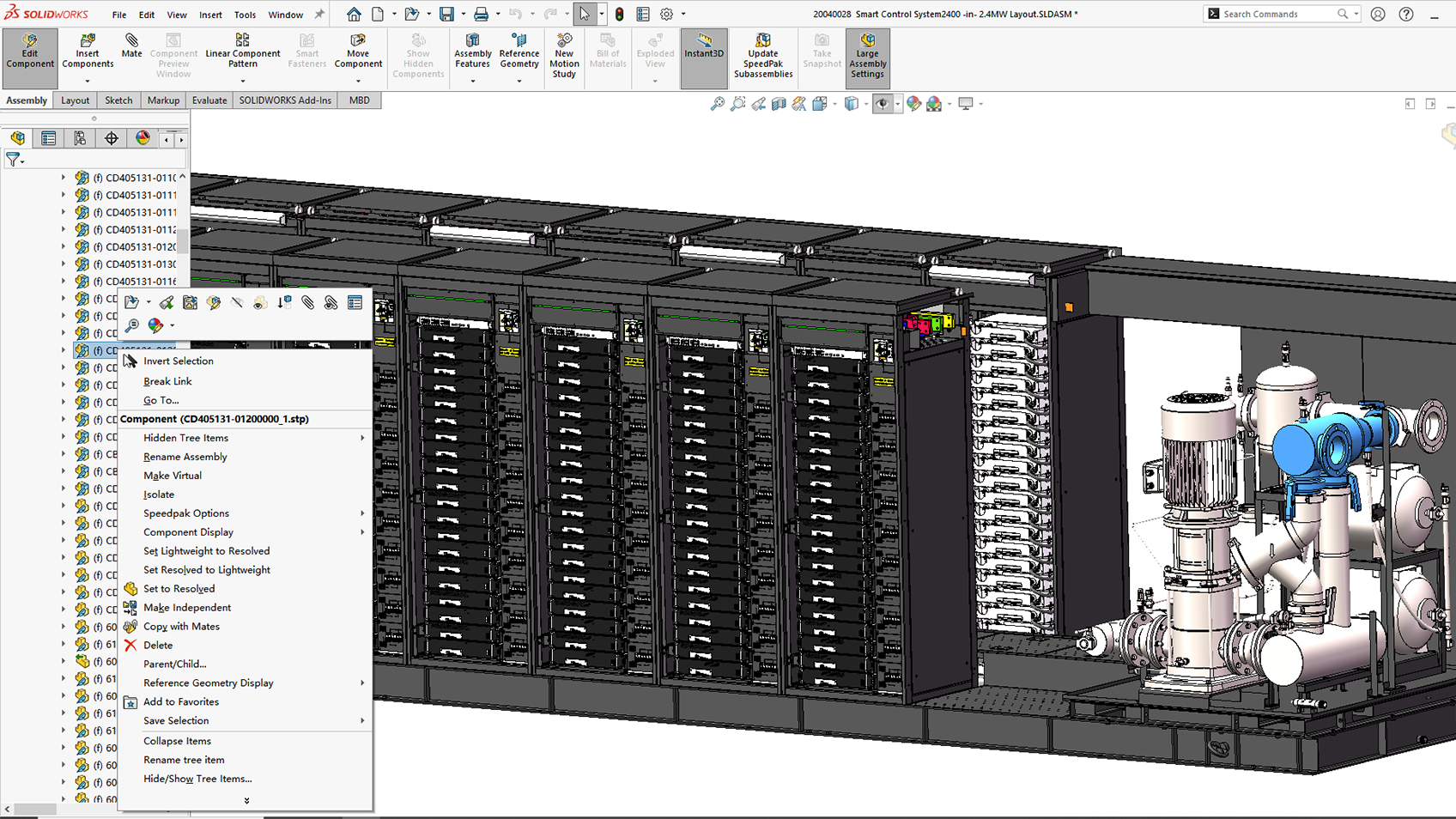Image resolution: width=1456 pixels, height=819 pixels.
Task: Open the Options gear dropdown arrow
Action: click(683, 14)
